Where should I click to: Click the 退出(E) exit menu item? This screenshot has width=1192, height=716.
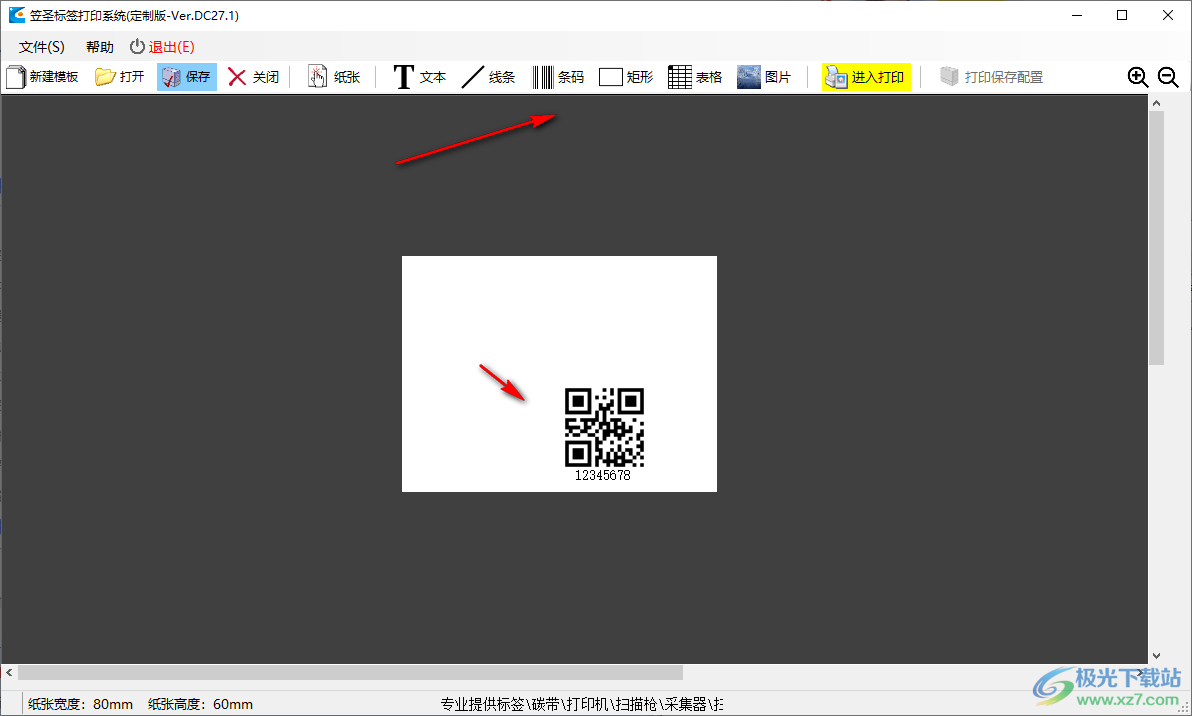(163, 47)
